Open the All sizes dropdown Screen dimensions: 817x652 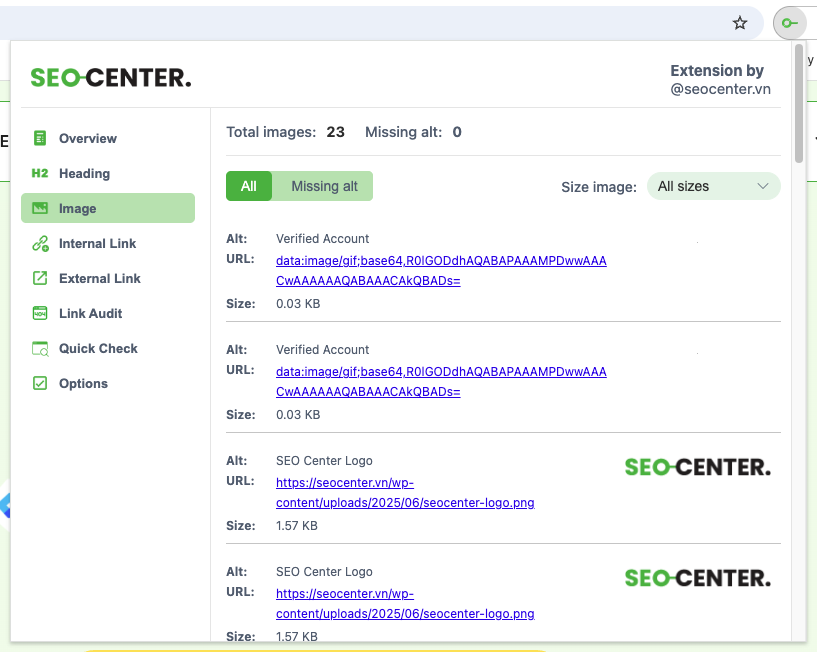pos(712,186)
